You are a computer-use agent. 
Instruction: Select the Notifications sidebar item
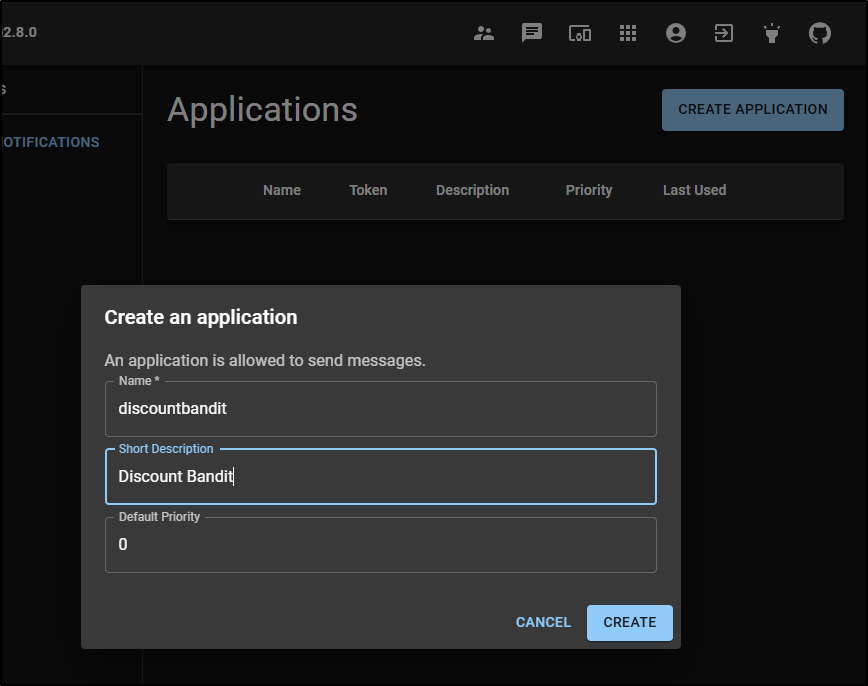tap(50, 142)
